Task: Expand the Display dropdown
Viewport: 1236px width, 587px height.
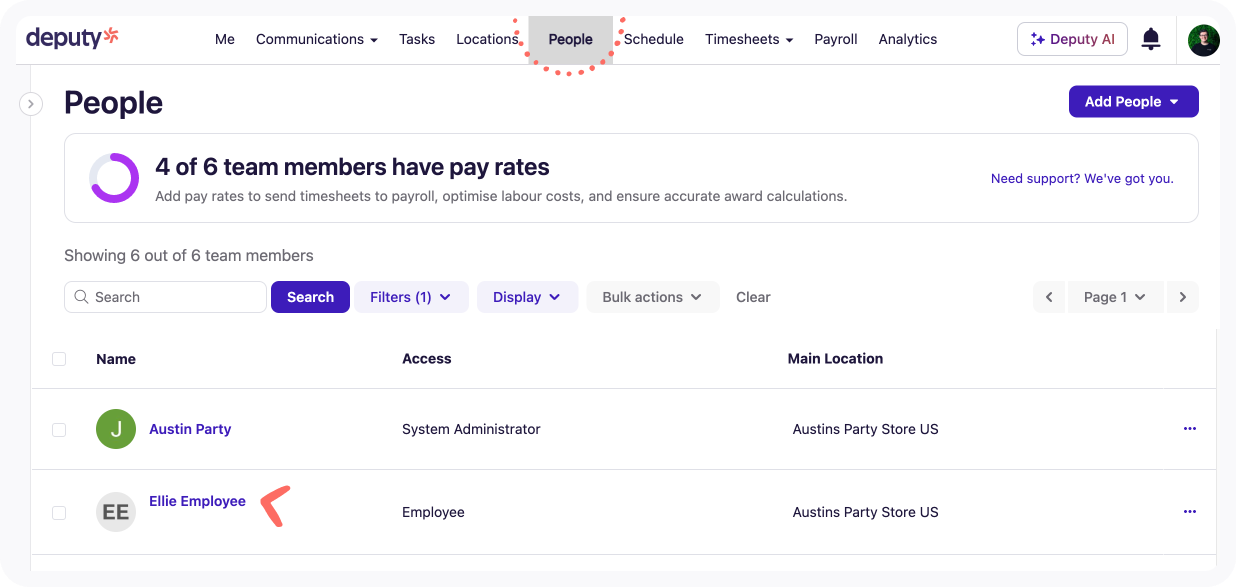Action: 527,297
